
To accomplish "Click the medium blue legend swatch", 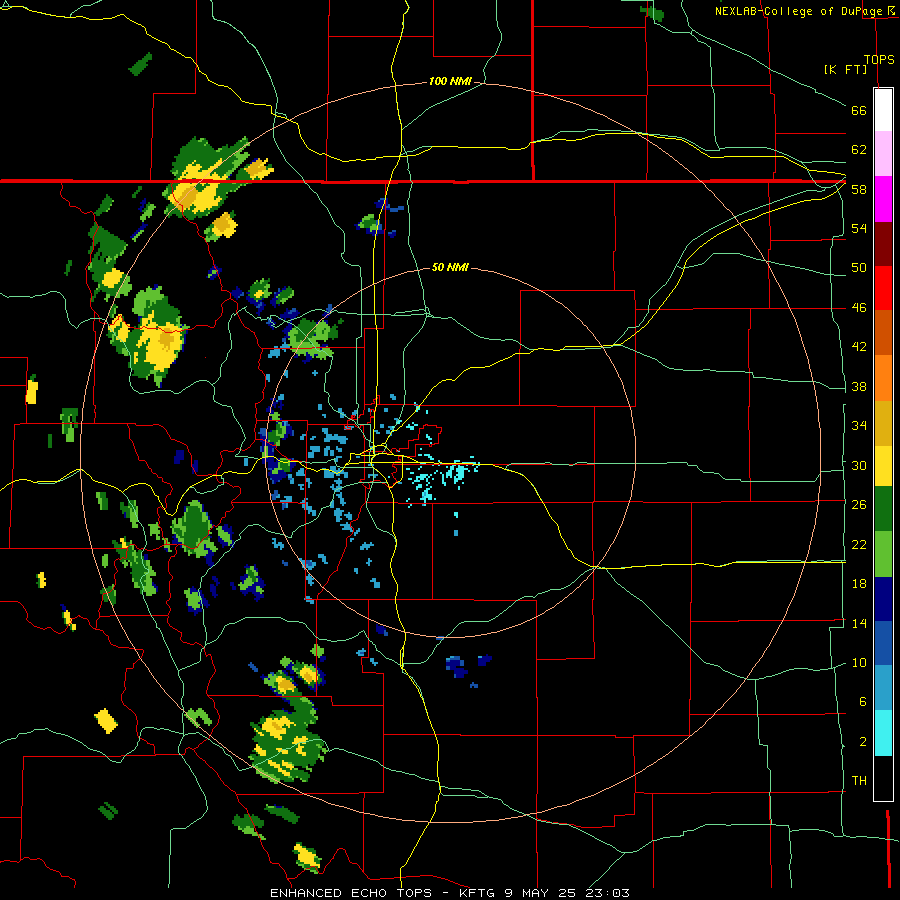I will pos(883,643).
